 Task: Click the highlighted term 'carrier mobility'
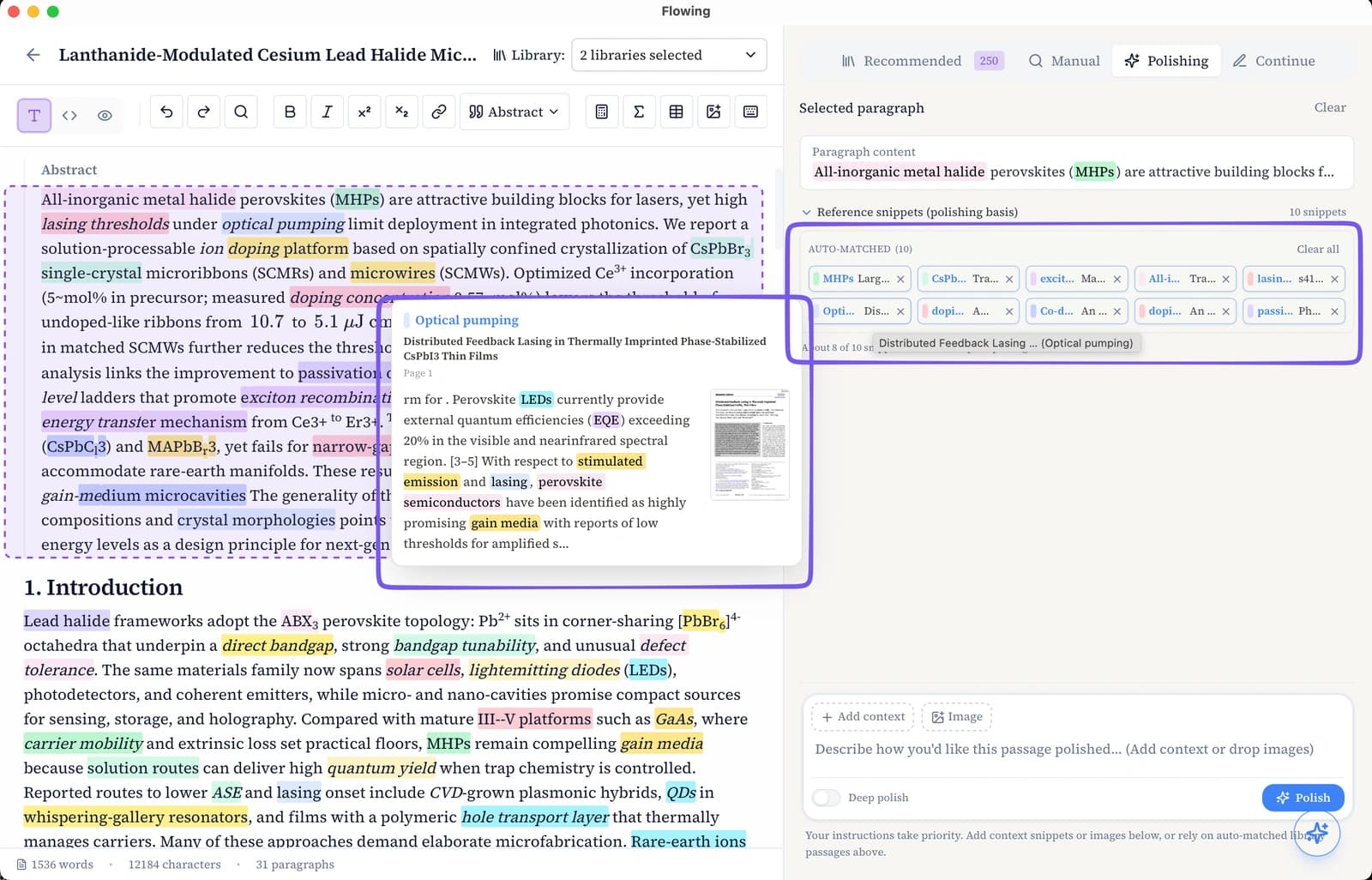coord(83,744)
